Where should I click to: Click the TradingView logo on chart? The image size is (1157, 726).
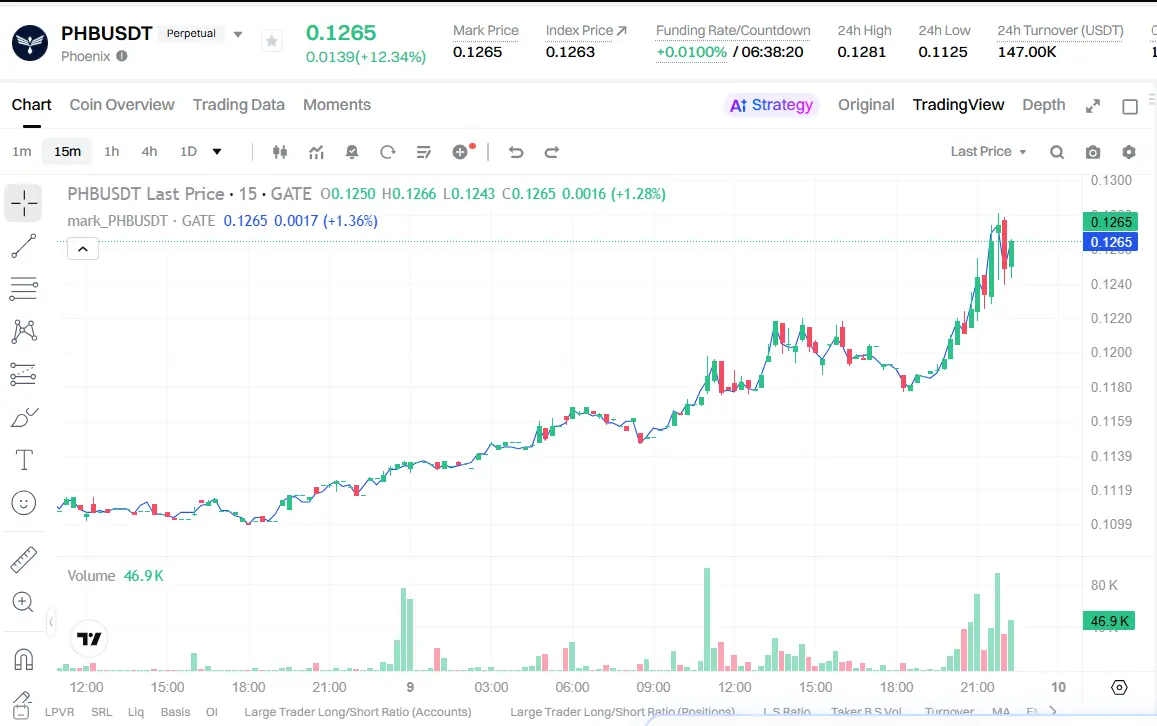tap(89, 639)
